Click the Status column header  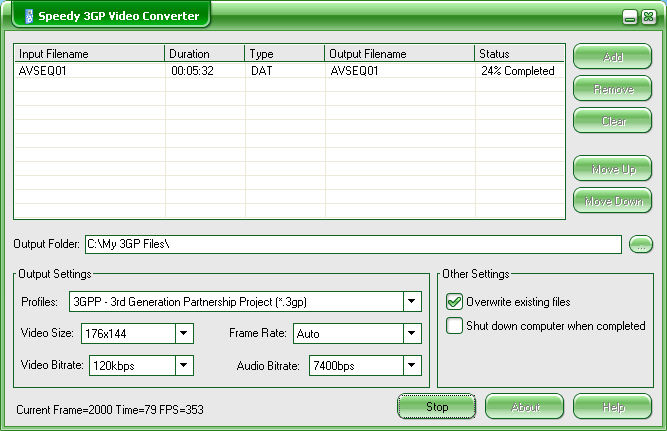[x=519, y=54]
